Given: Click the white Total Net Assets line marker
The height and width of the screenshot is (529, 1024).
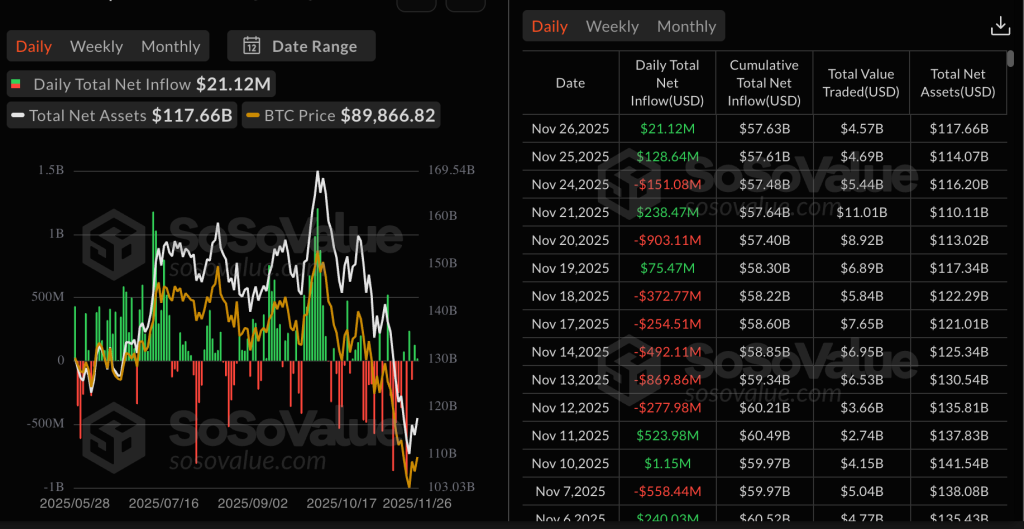Looking at the screenshot, I should point(18,116).
